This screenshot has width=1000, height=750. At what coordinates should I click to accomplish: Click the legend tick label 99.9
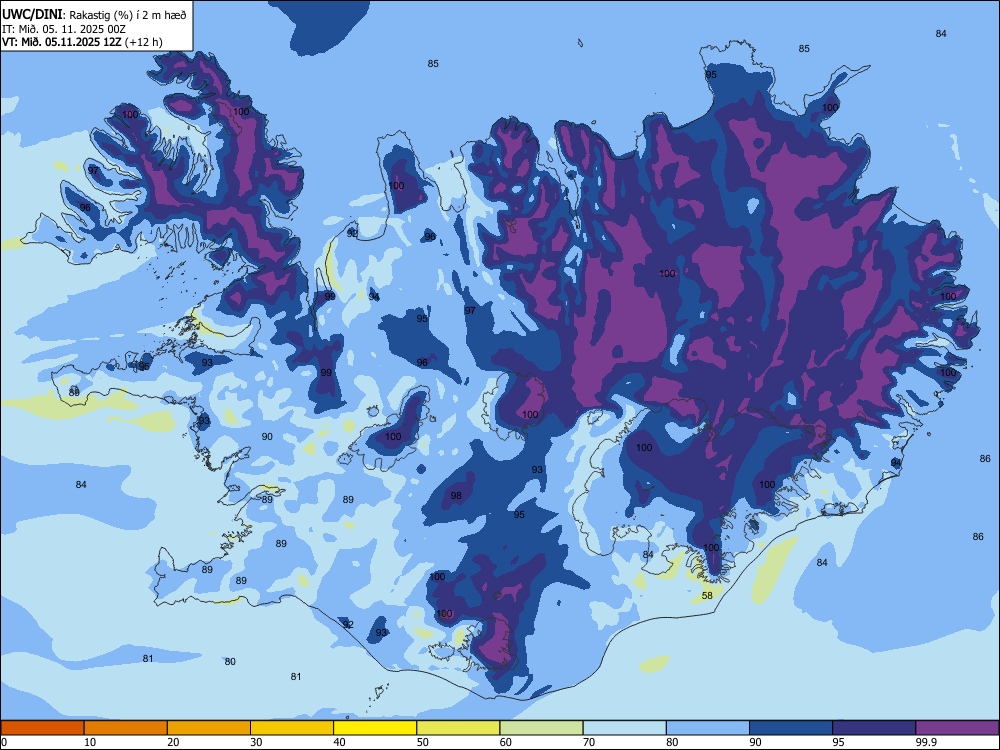[x=925, y=742]
